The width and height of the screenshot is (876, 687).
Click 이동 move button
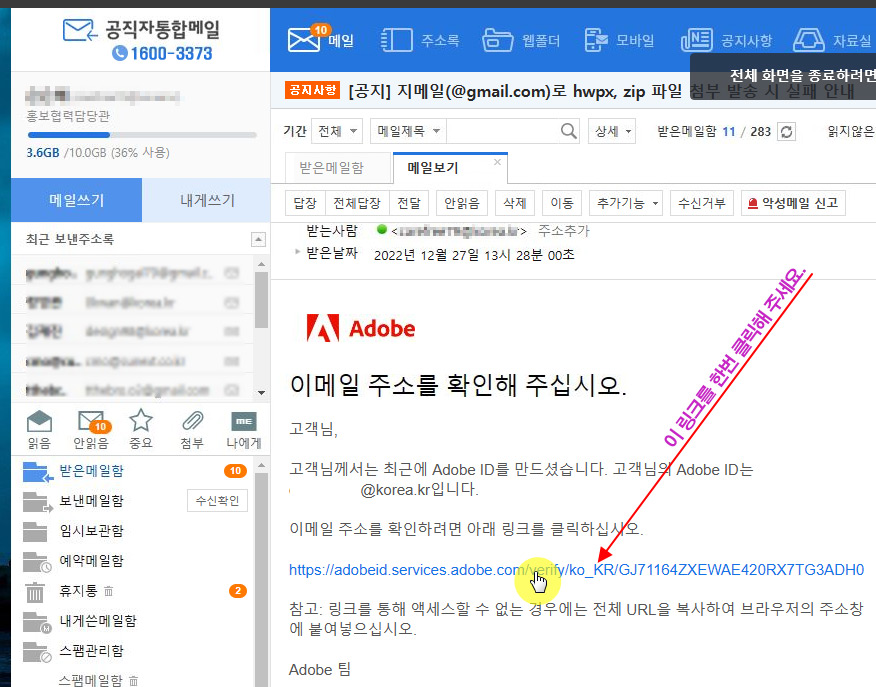click(561, 203)
